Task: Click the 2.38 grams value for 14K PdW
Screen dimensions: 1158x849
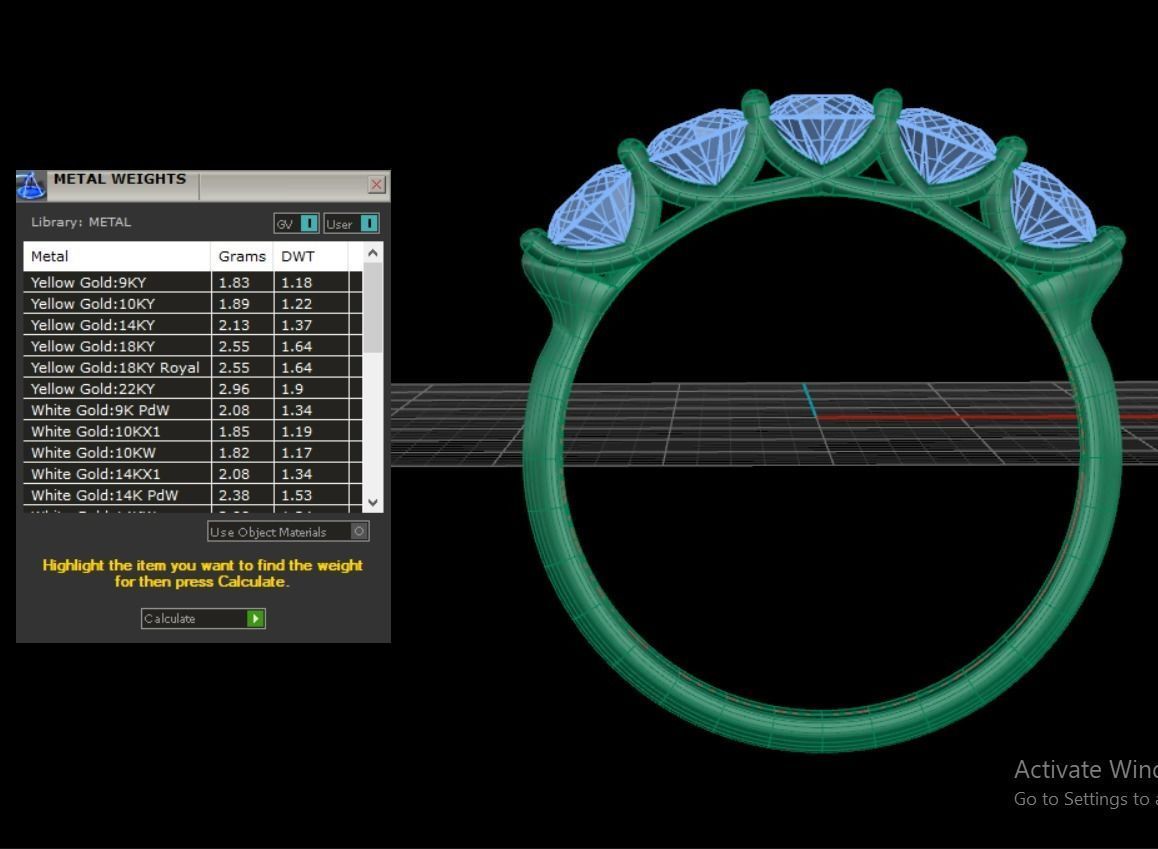Action: tap(234, 495)
